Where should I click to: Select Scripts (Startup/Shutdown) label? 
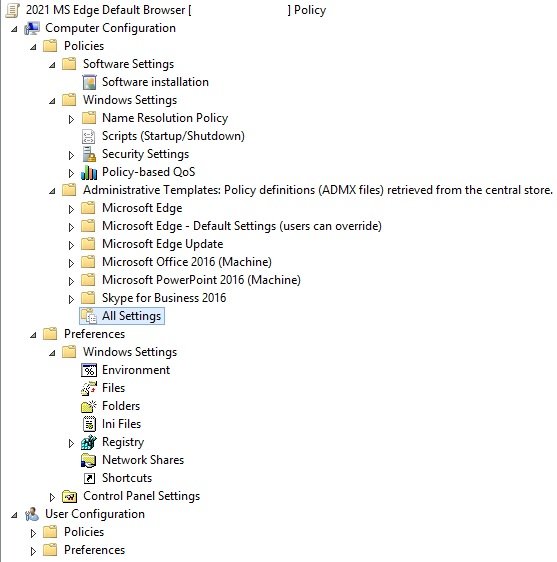click(x=173, y=136)
